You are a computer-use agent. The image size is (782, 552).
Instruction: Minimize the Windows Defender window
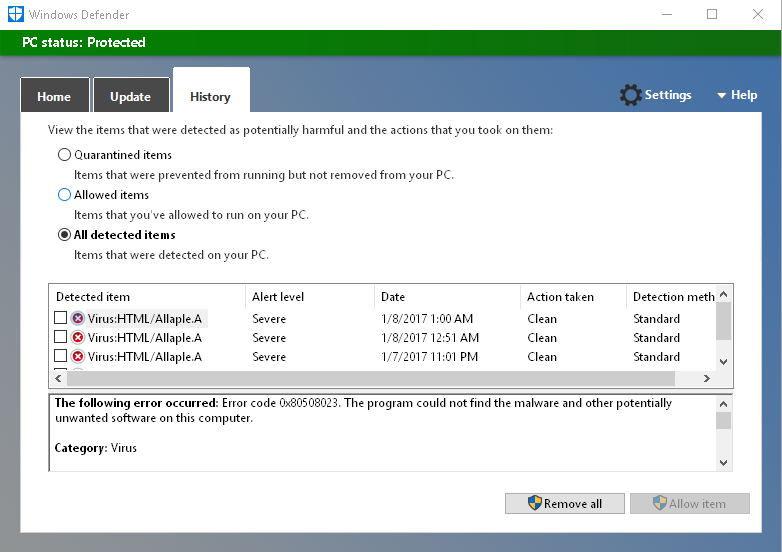coord(667,14)
